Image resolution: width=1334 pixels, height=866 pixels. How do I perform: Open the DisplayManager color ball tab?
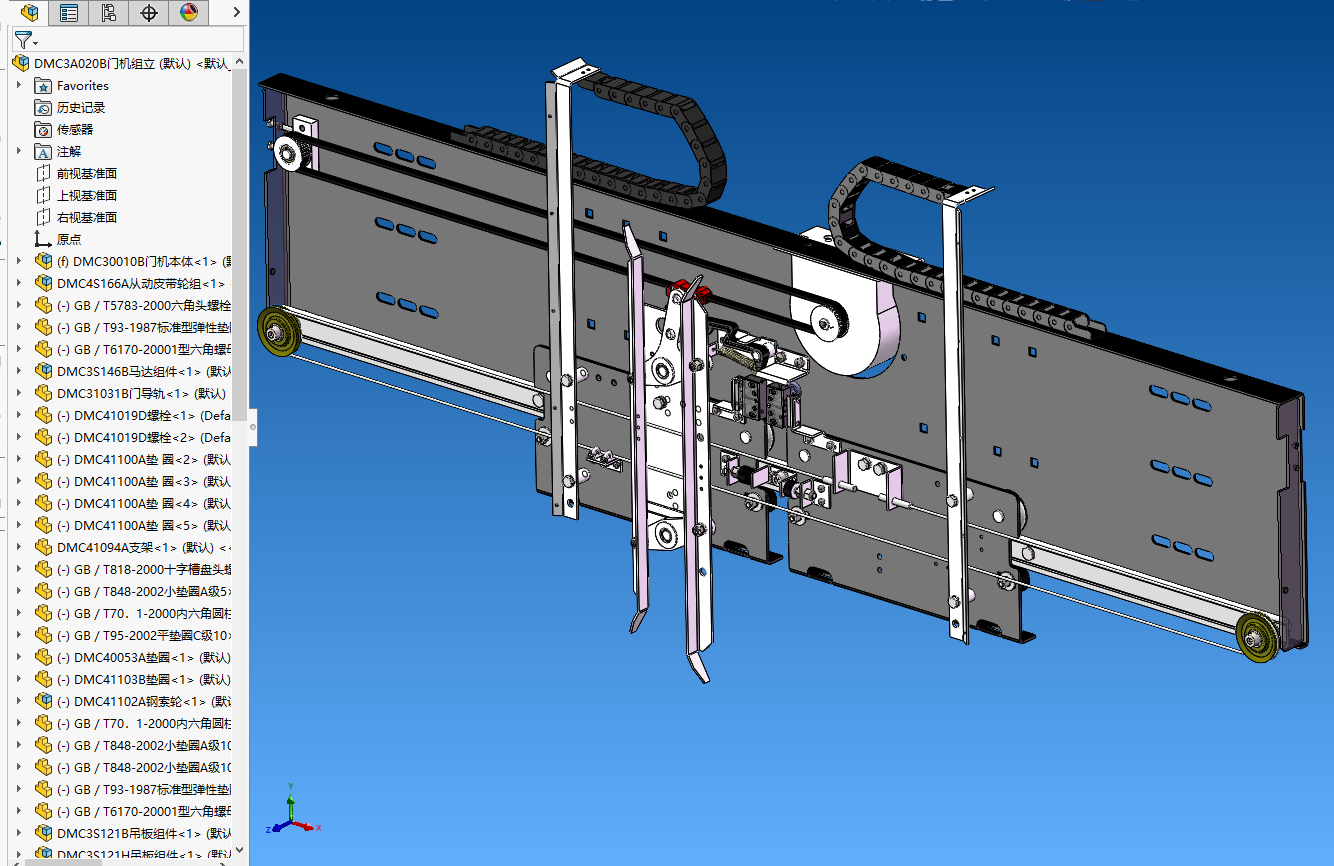point(189,13)
